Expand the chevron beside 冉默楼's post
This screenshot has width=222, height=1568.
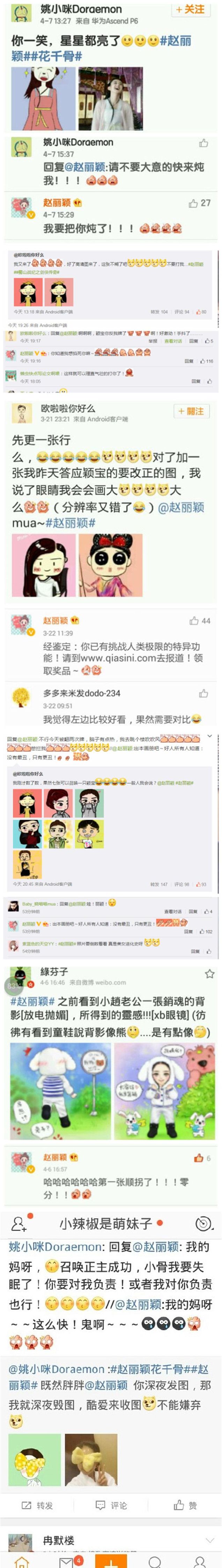pyautogui.click(x=210, y=1540)
